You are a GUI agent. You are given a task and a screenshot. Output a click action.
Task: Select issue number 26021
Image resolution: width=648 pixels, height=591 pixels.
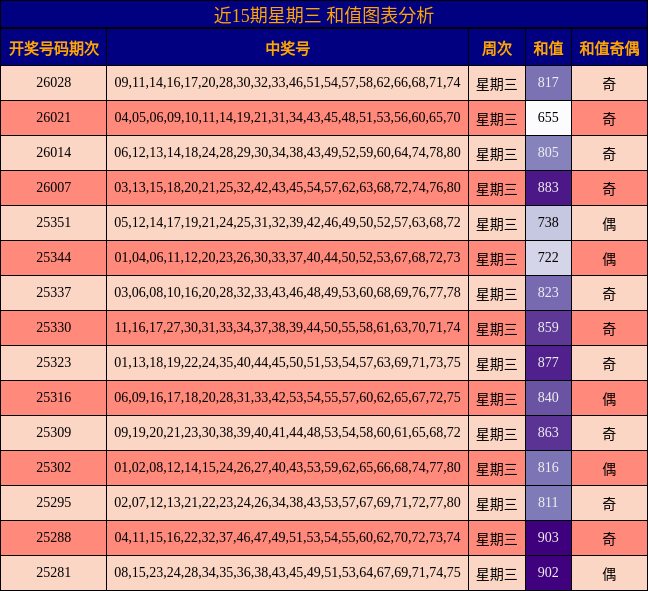tap(54, 118)
